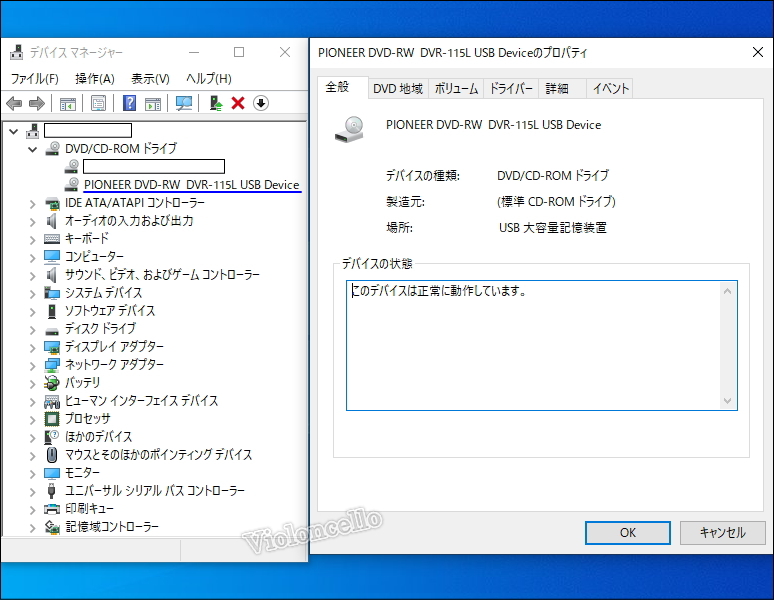Click the ユニバーサル シリアル バス コントローラー USB icon
This screenshot has height=600, width=774.
[x=51, y=490]
